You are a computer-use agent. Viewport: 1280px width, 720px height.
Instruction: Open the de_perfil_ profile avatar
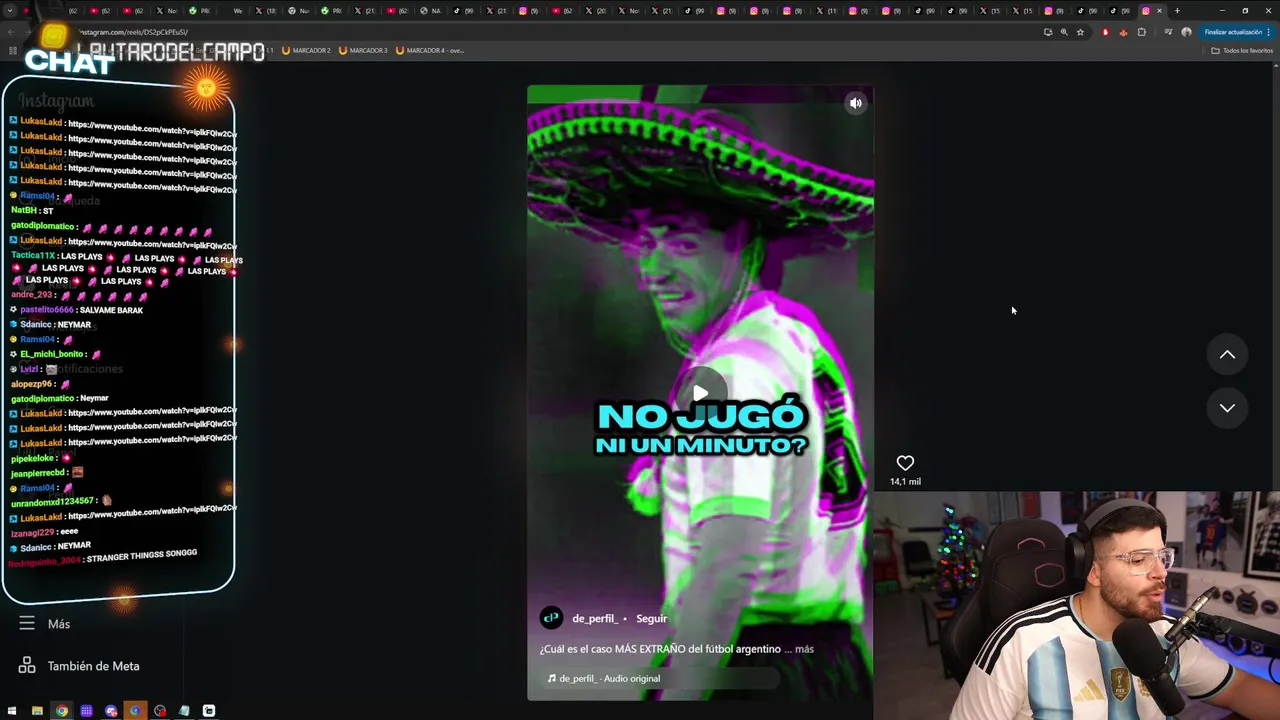tap(551, 618)
